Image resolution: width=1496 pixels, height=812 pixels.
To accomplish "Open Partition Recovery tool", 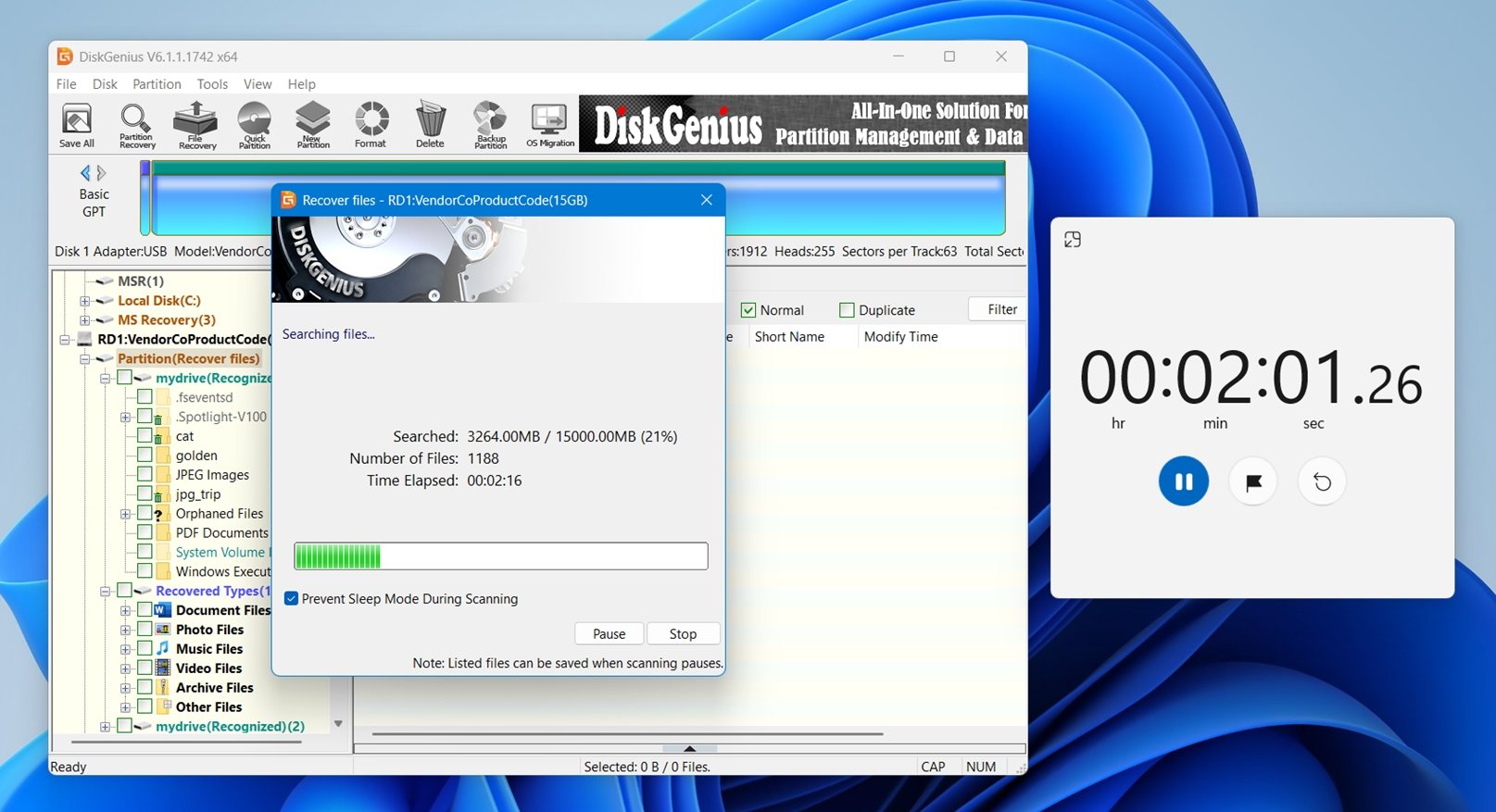I will point(137,125).
